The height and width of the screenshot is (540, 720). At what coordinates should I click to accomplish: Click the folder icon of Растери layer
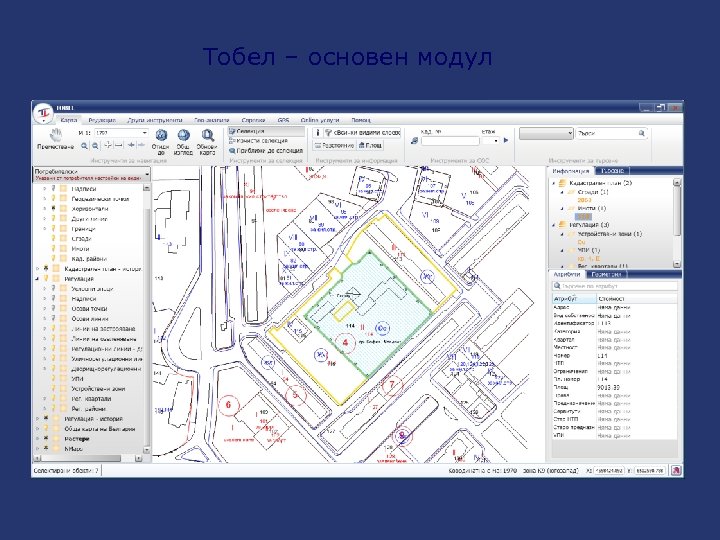56,439
